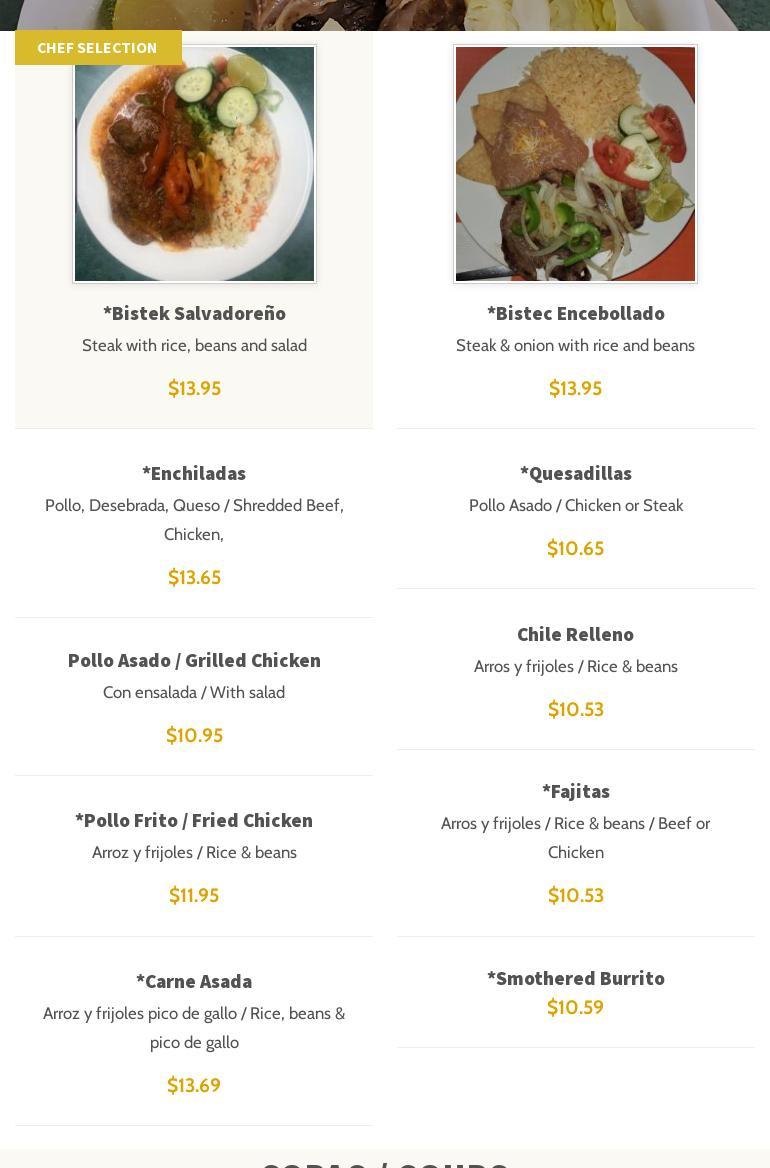This screenshot has height=1168, width=770.
Task: Click the "Con ensalada / With salad" description
Action: tap(194, 692)
